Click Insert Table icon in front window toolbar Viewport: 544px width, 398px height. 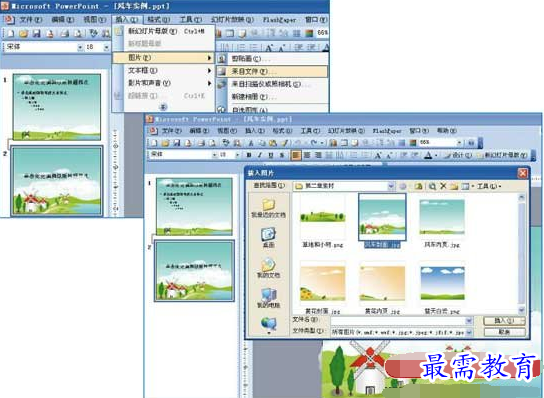tap(344, 143)
